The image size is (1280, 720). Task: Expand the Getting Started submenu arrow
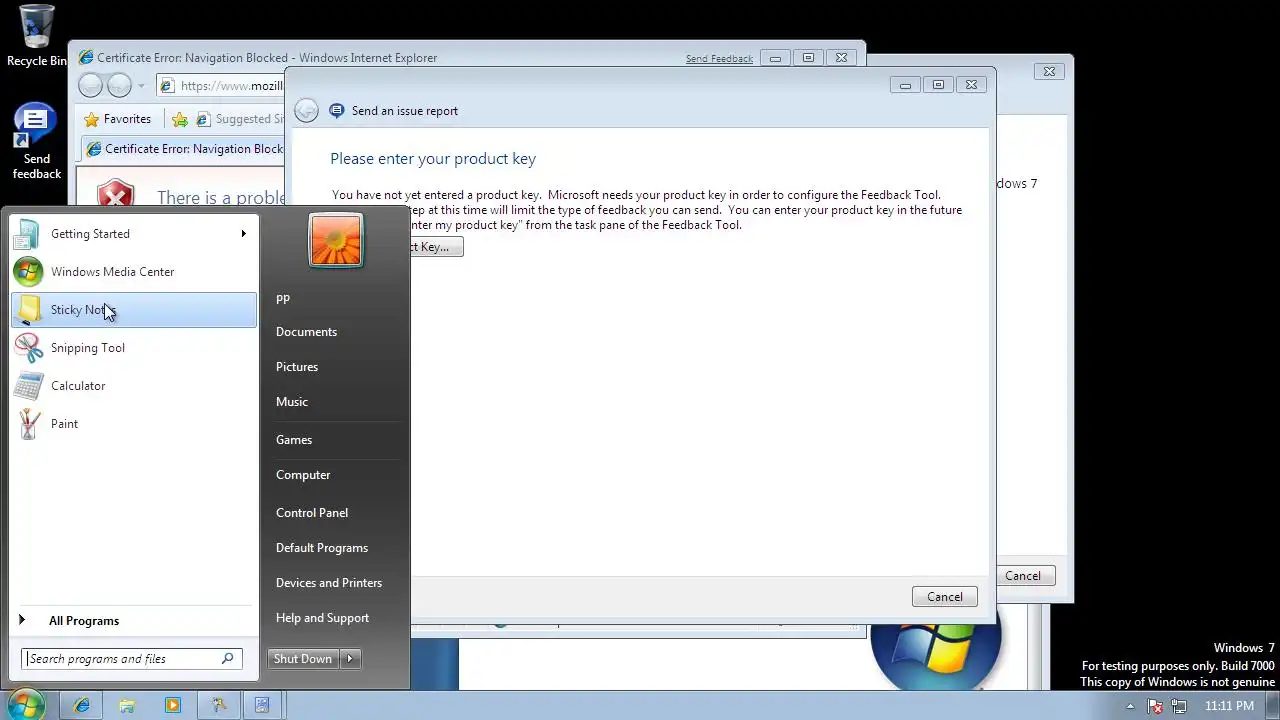243,234
